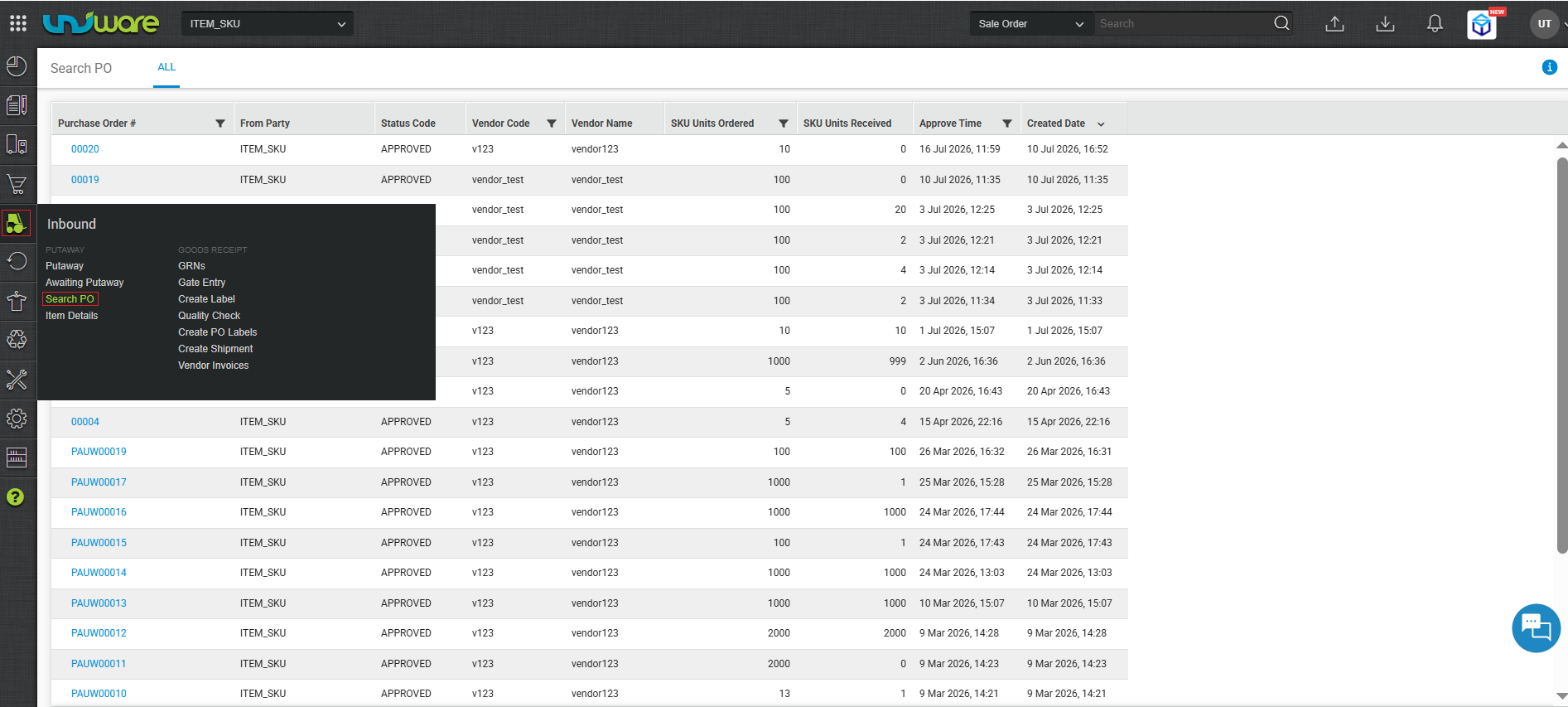Open purchase order PAUW00016
Screen dimensions: 1568x707
pos(99,512)
